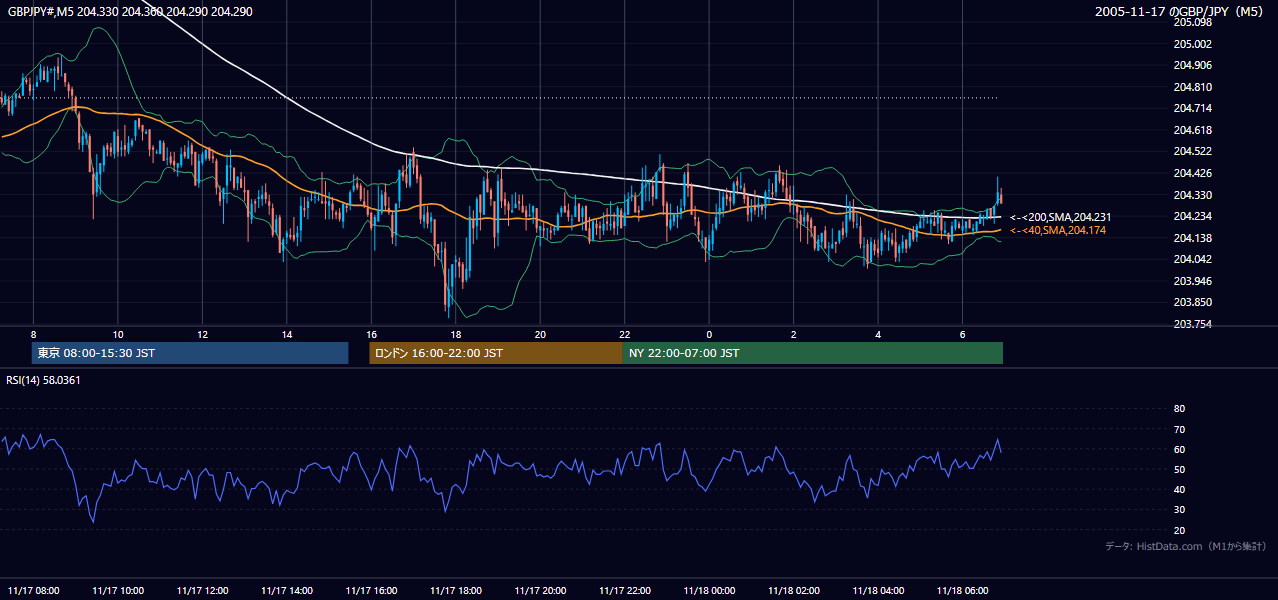Click hour 12 tick on the chart axis
Screen dimensions: 1278x600
[202, 334]
